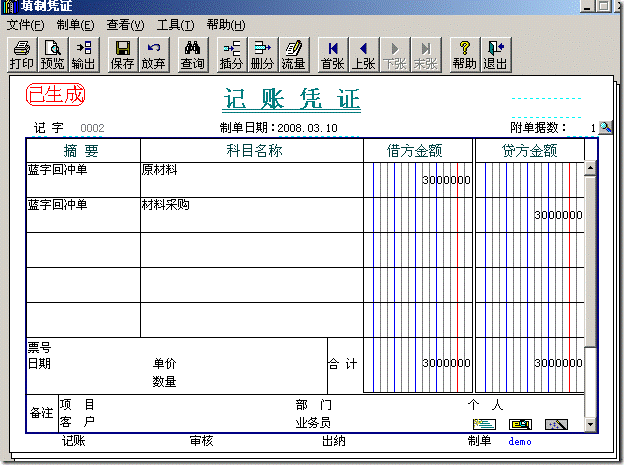Delete entry line with 删分
This screenshot has height=465, width=624.
(263, 55)
